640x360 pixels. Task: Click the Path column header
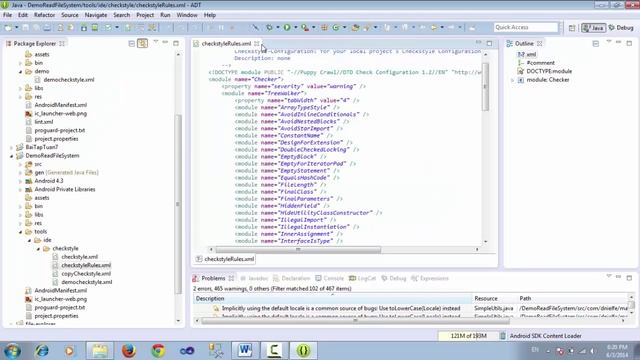(573, 298)
